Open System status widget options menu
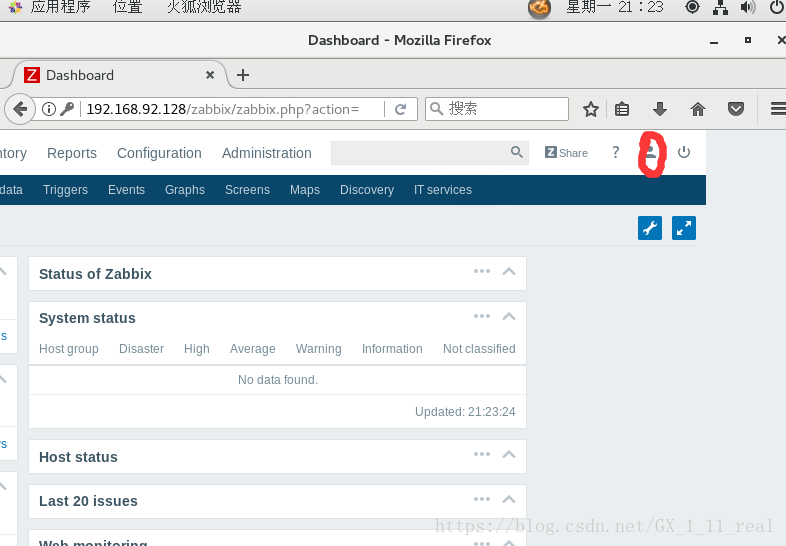This screenshot has height=546, width=786. tap(482, 316)
